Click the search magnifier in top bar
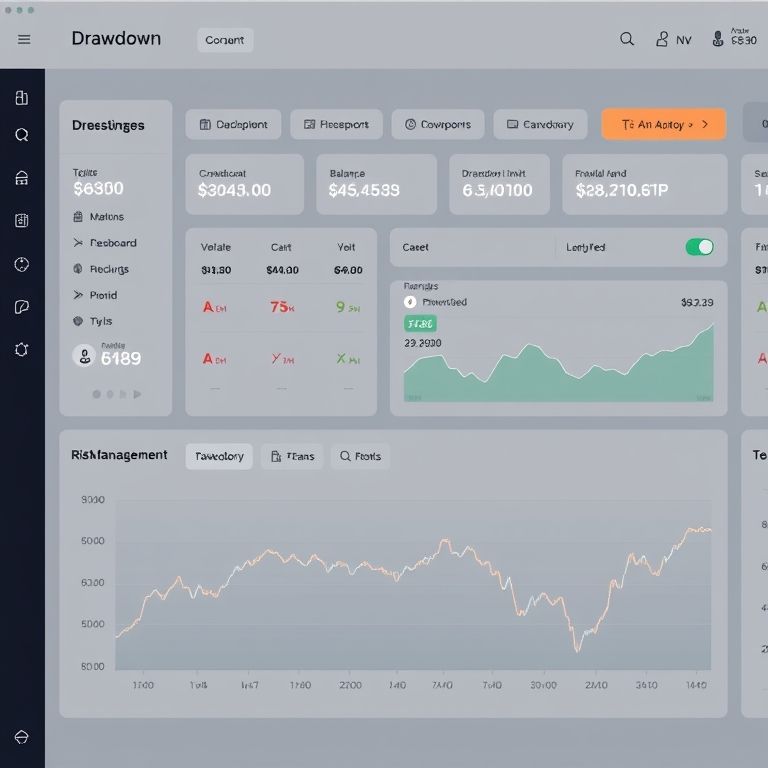Viewport: 768px width, 768px height. coord(627,39)
